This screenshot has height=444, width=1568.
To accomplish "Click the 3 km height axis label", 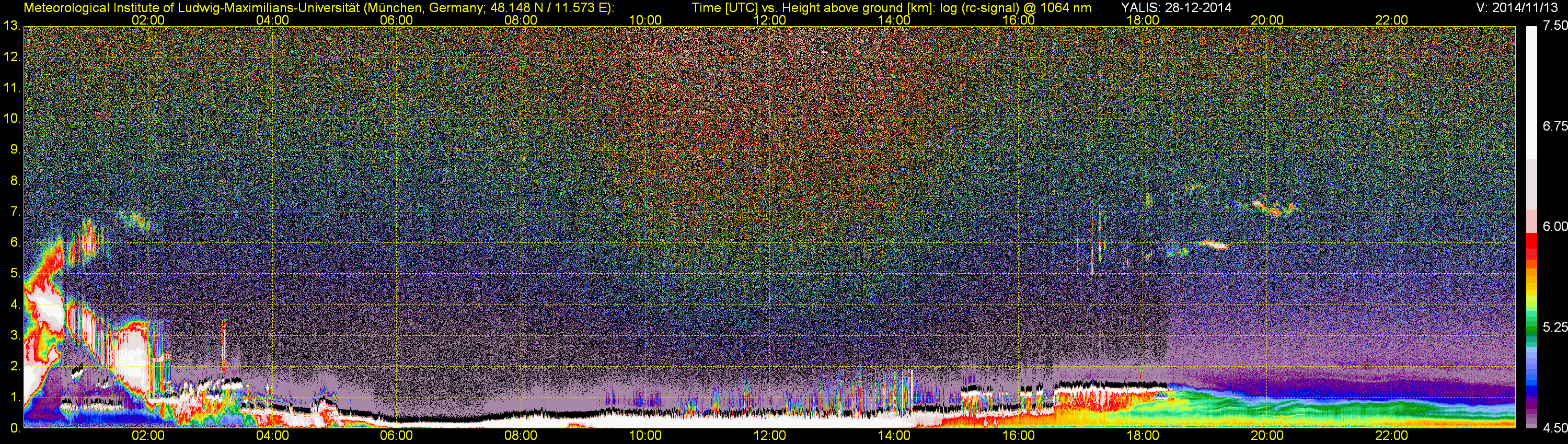I will [x=15, y=336].
